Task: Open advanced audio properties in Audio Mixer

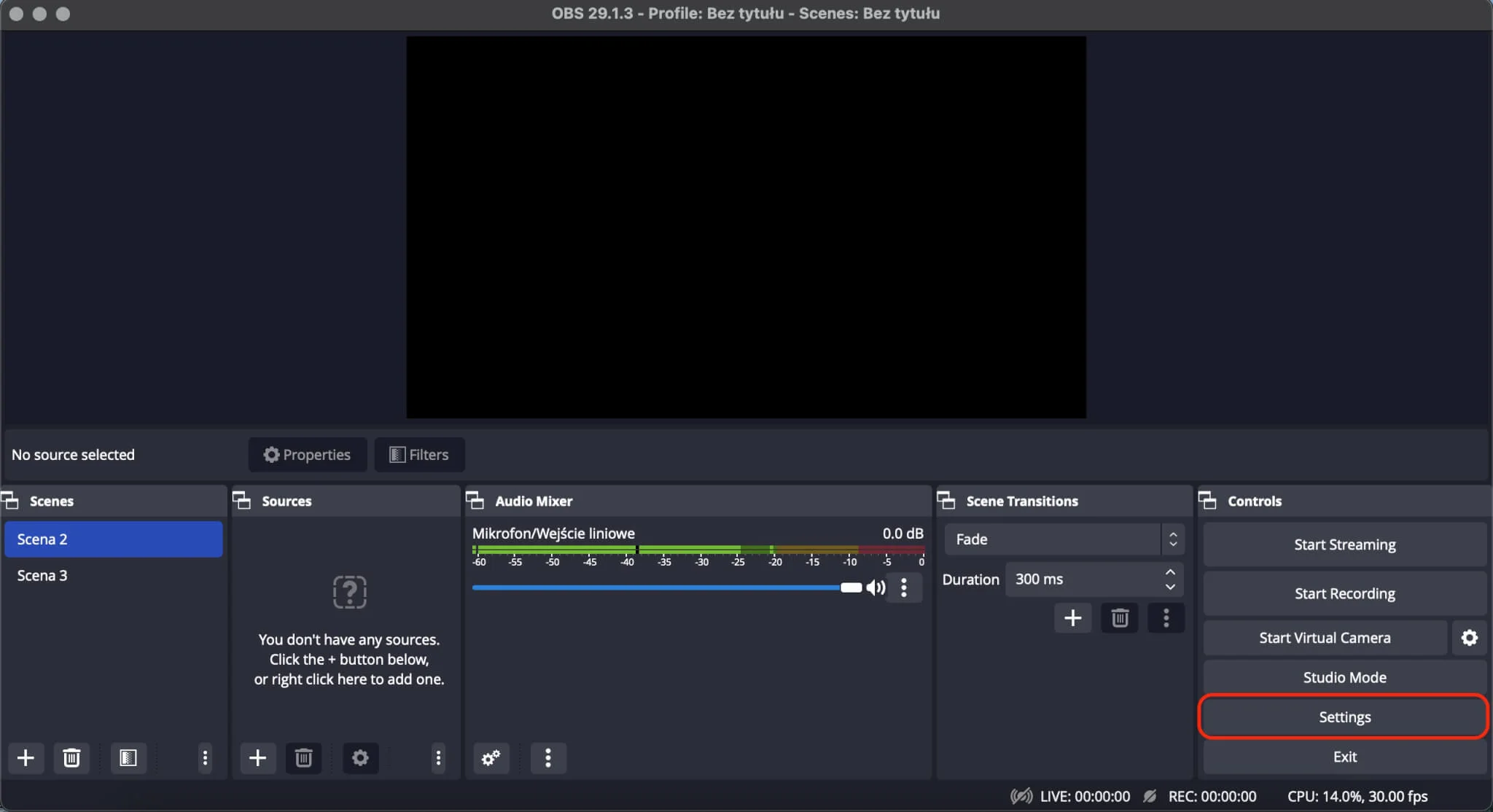Action: tap(490, 758)
